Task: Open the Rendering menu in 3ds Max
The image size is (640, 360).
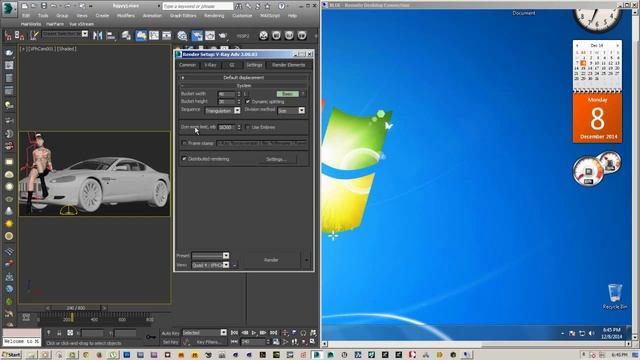Action: pos(214,16)
